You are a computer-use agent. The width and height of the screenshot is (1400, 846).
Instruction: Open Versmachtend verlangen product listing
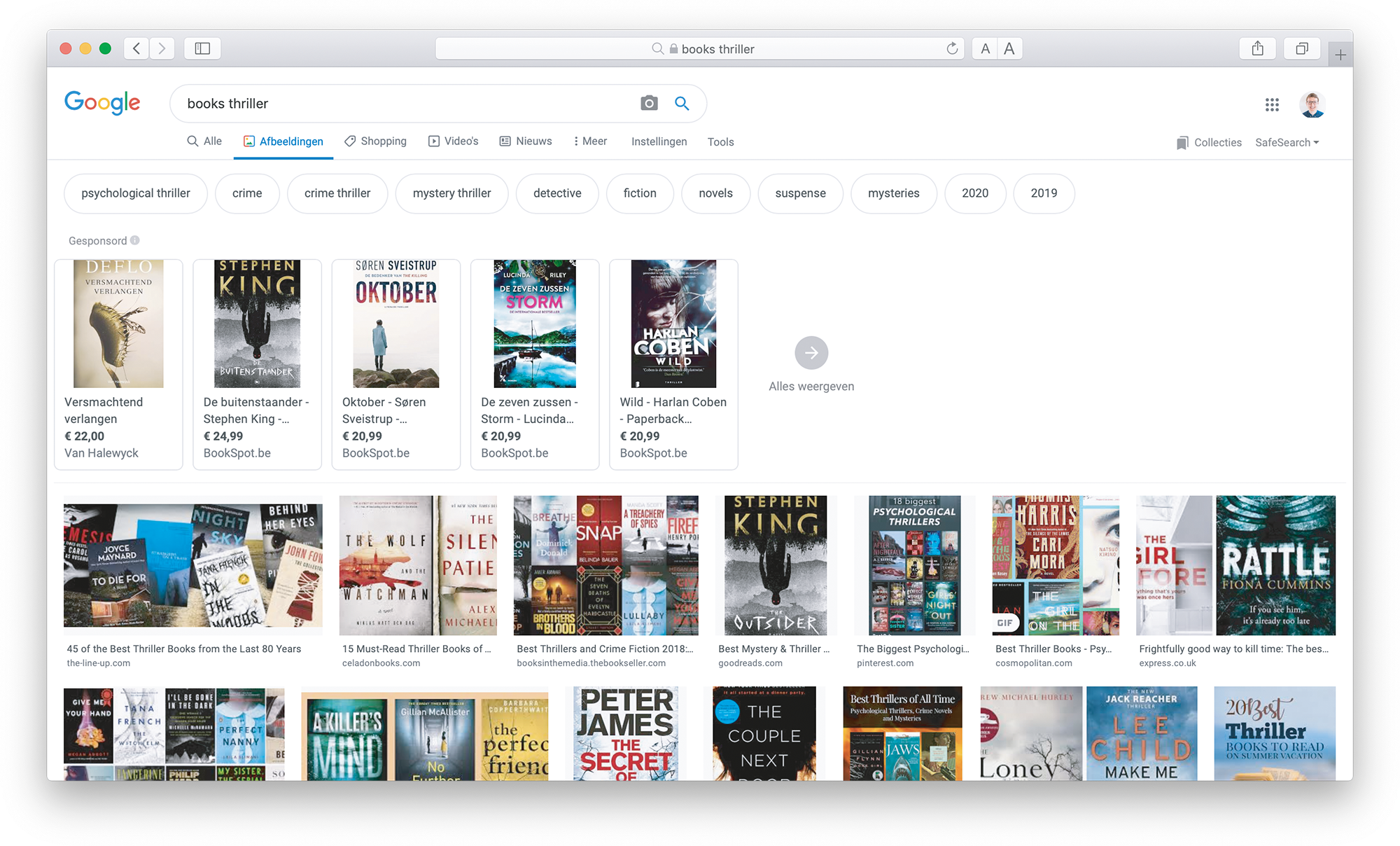click(x=118, y=364)
